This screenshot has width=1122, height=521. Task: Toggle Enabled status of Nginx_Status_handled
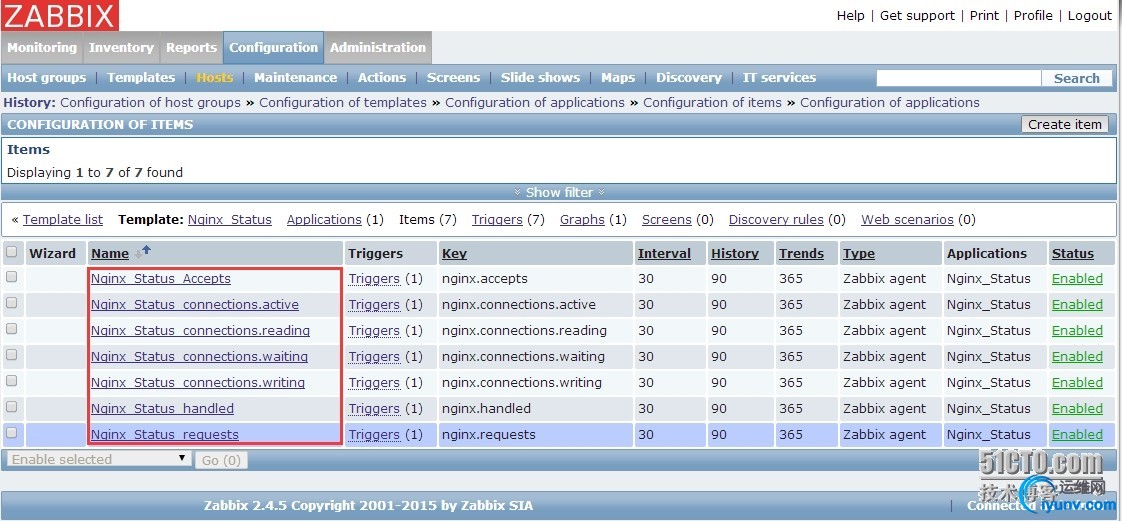(x=1077, y=408)
